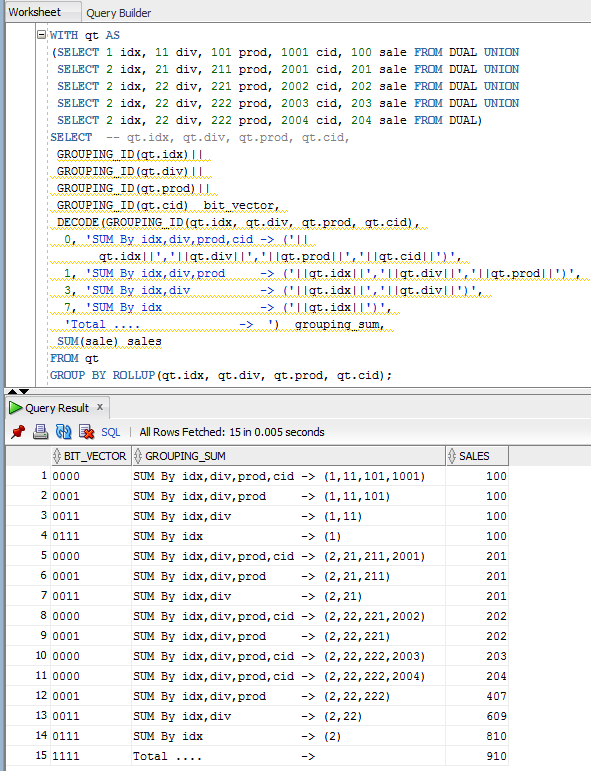Viewport: 591px width, 771px height.
Task: Click the sales value 910
Action: (477, 756)
